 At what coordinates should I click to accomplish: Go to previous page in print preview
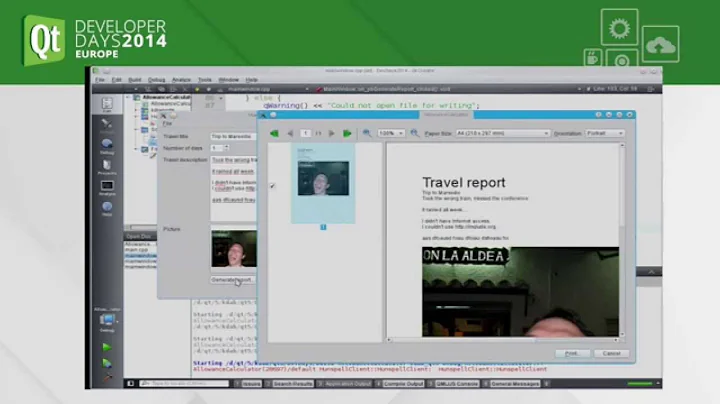pos(290,133)
